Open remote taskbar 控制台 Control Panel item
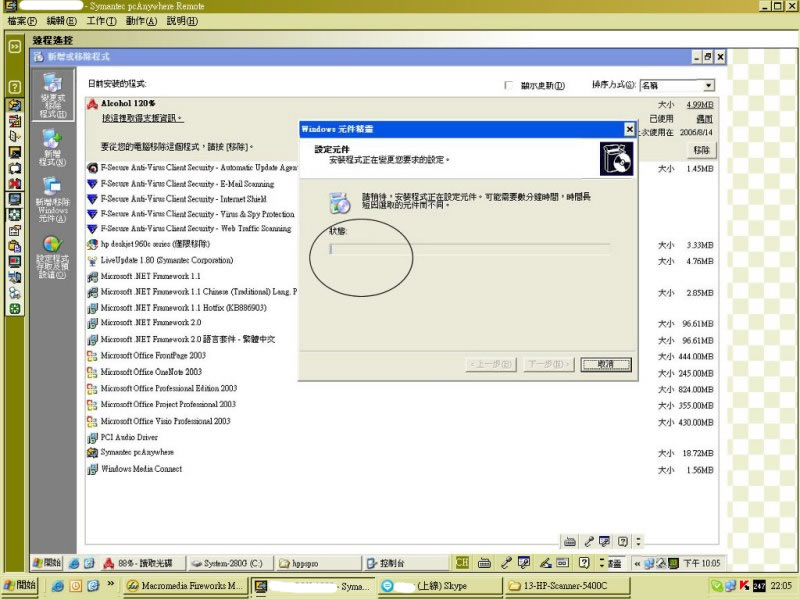This screenshot has width=800, height=600. [405, 563]
